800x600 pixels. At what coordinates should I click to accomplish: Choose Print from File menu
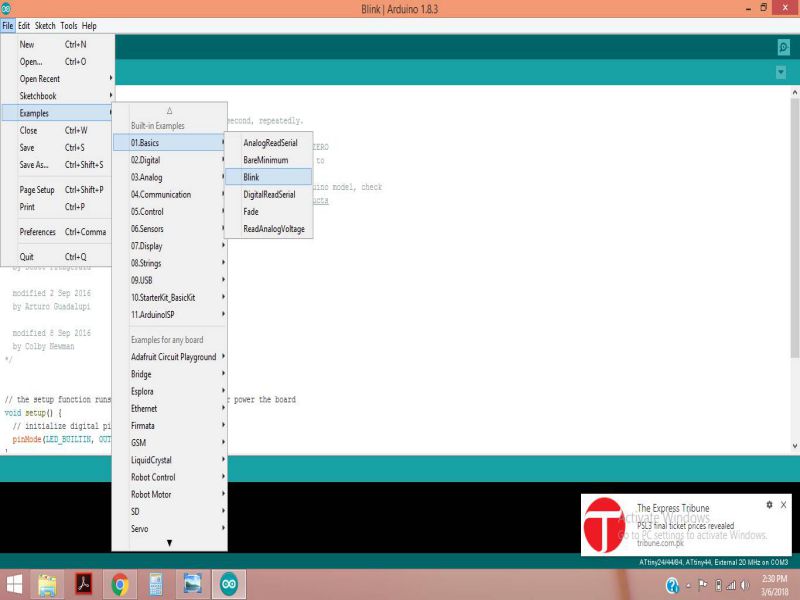(x=58, y=207)
